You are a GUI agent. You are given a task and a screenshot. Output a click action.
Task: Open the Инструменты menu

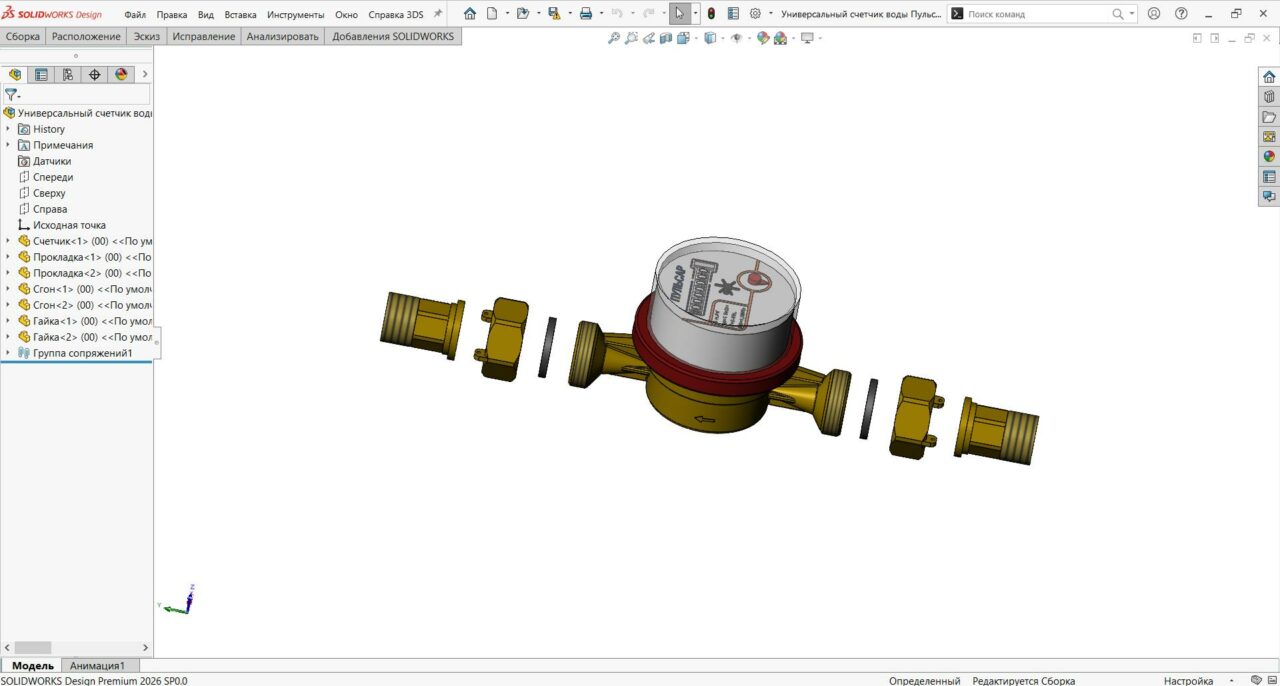click(x=295, y=15)
